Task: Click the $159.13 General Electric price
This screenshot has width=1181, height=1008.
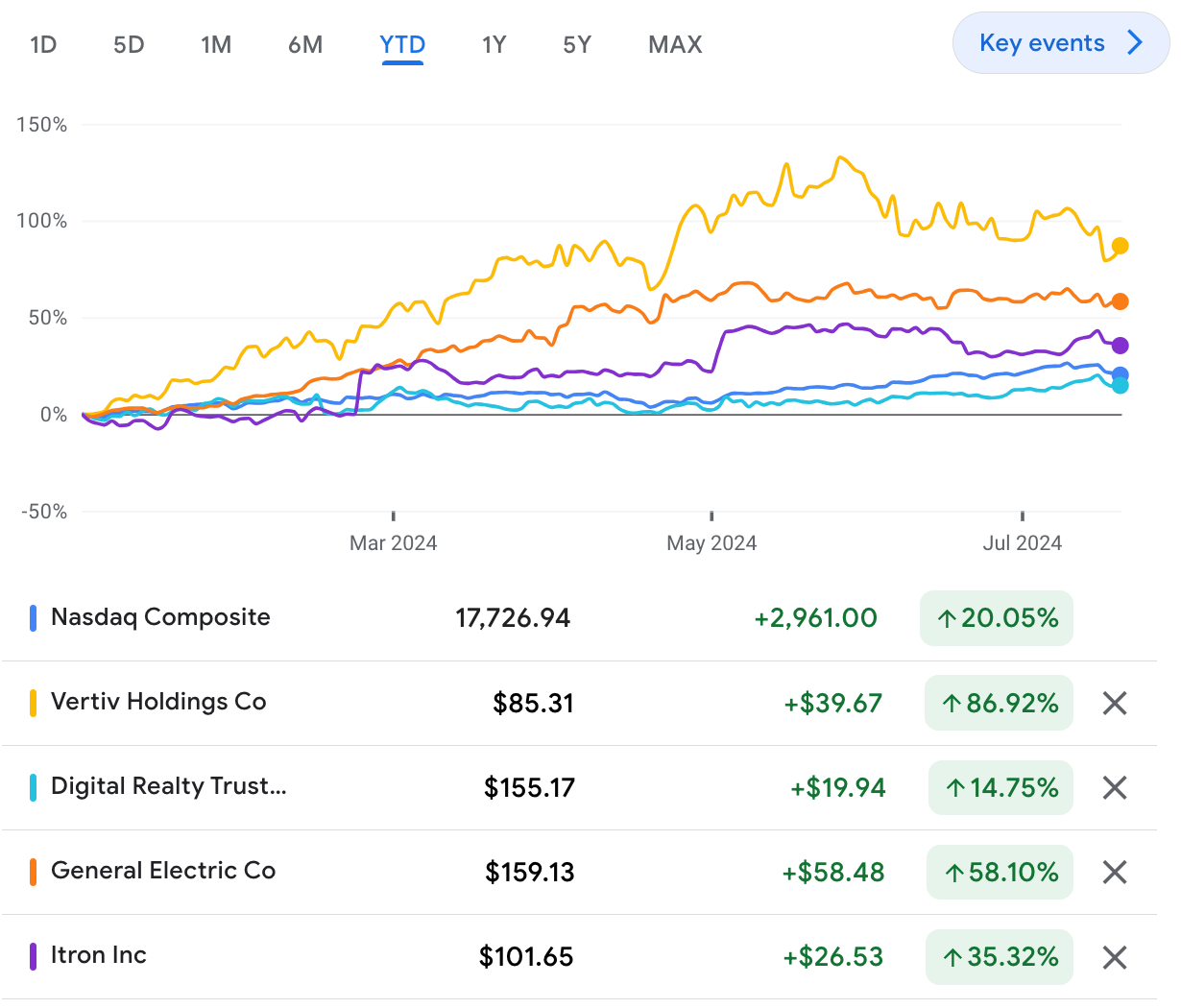Action: tap(529, 873)
